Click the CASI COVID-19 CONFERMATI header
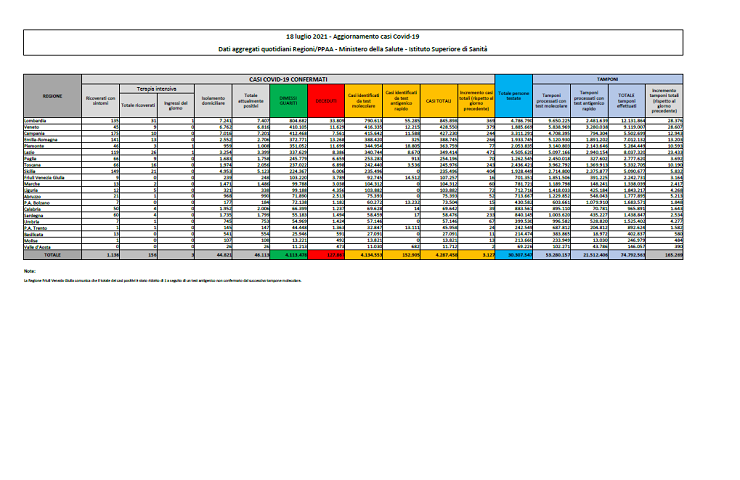 287,77
